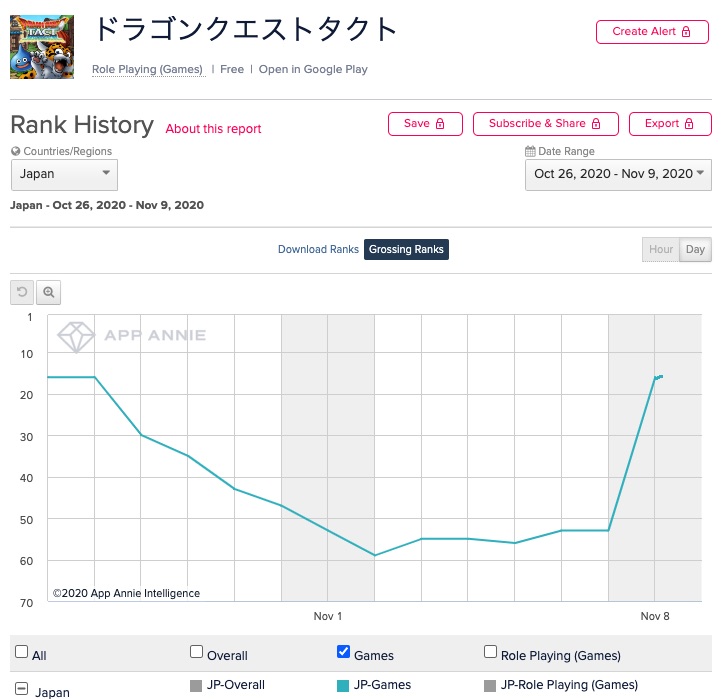Click lock icon on Create Alert button
Screen dimensions: 725x699
[686, 32]
